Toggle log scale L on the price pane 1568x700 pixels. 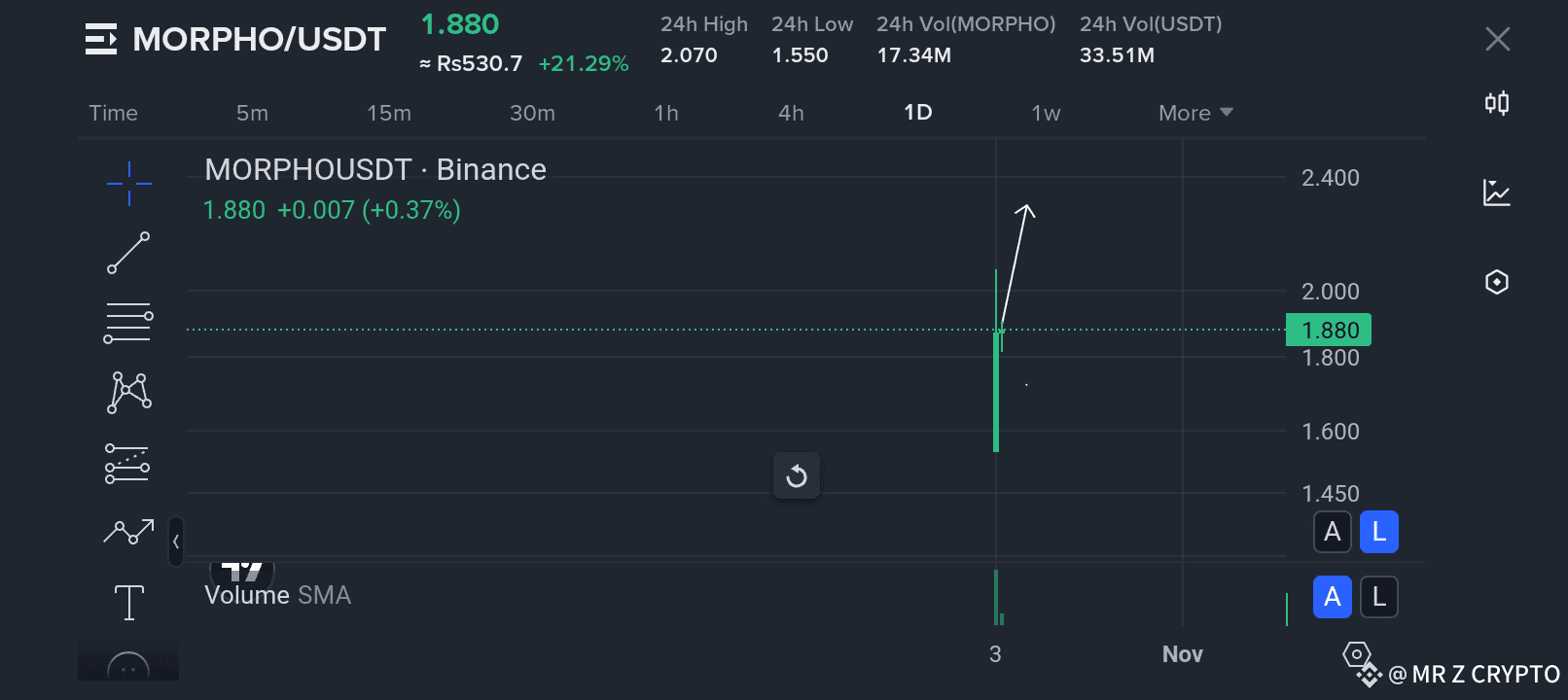pos(1379,532)
